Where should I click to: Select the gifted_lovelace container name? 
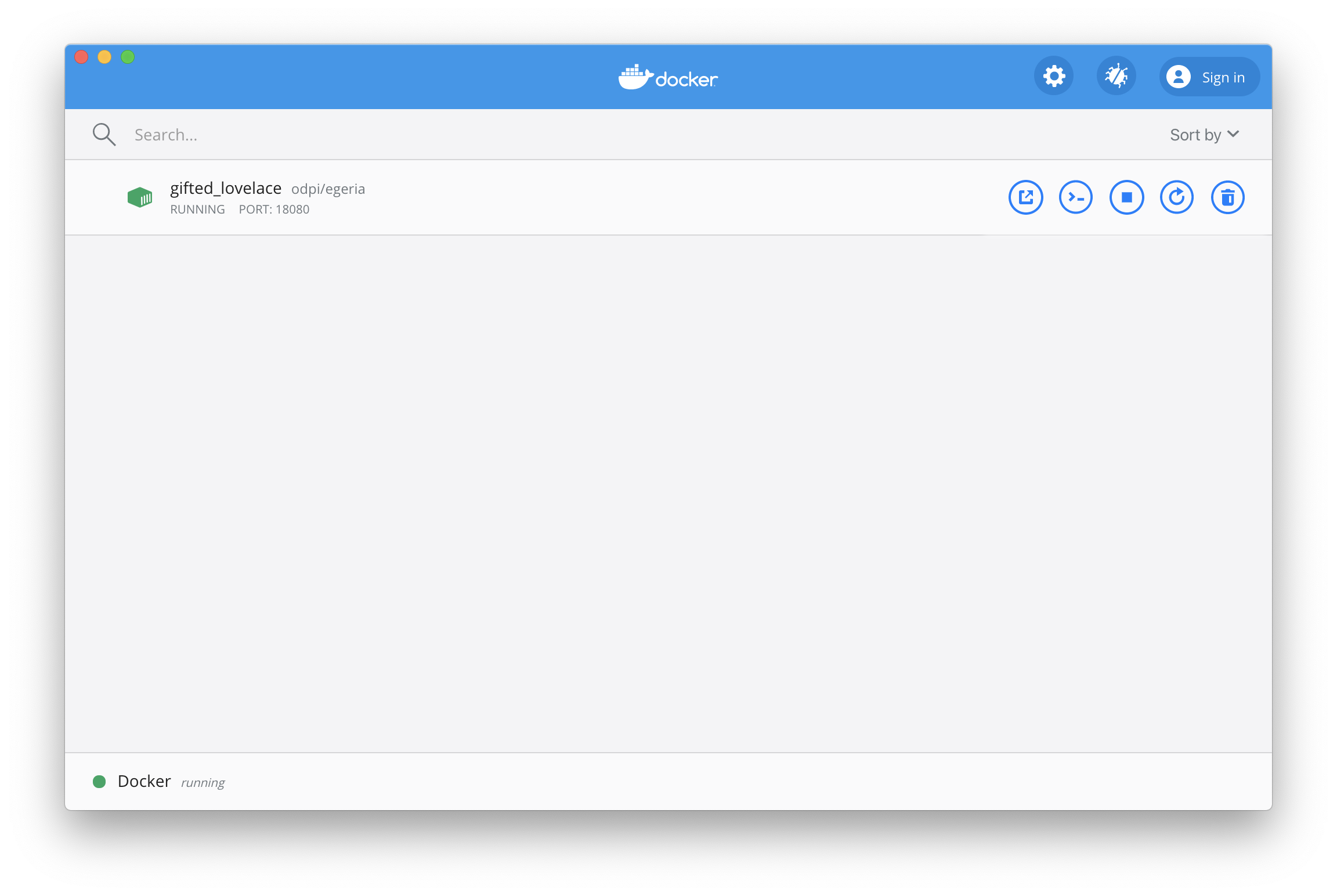point(226,188)
